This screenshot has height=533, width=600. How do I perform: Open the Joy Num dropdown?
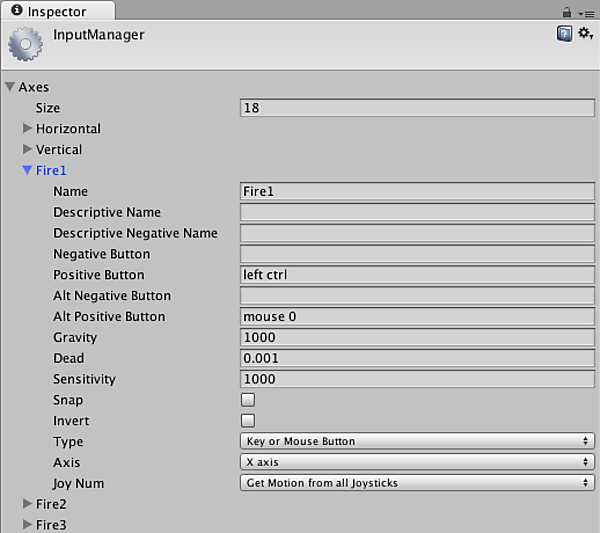pyautogui.click(x=417, y=483)
